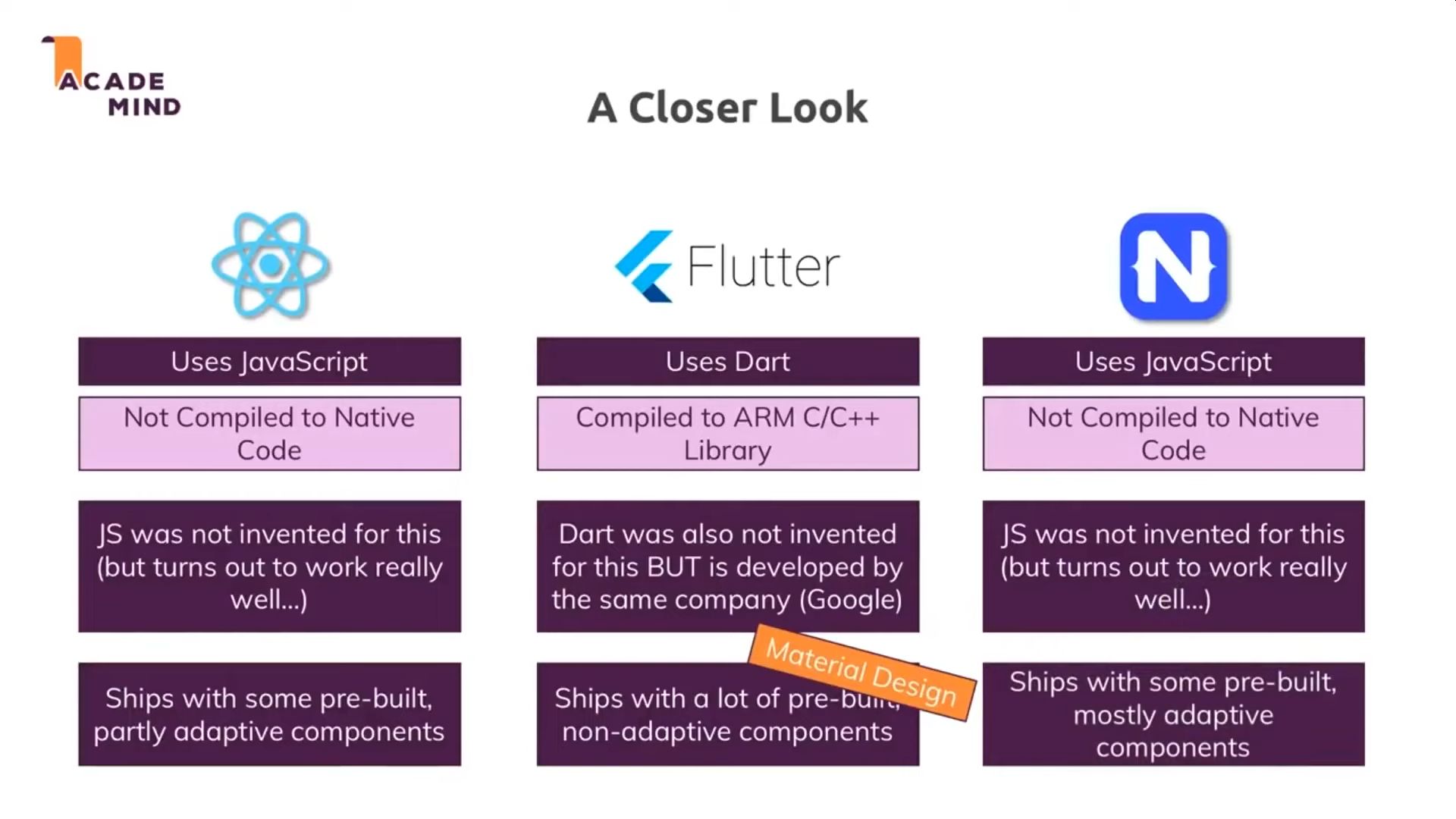Toggle JS was not invented for this box
This screenshot has width=1456, height=819.
pyautogui.click(x=269, y=567)
